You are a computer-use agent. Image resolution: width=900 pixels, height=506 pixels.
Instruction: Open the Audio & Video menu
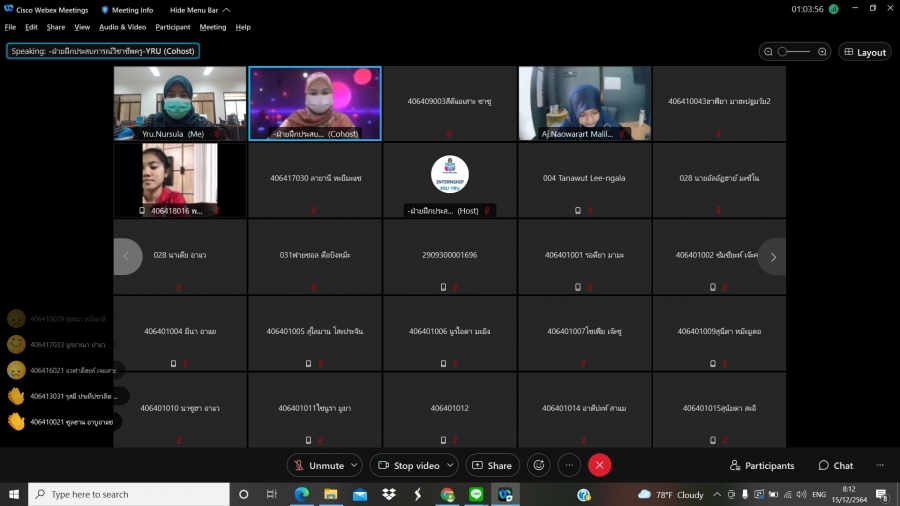pos(122,27)
